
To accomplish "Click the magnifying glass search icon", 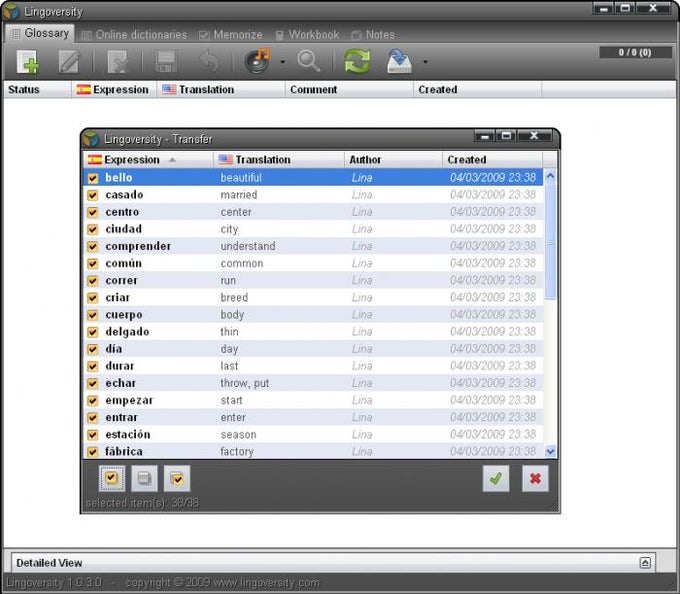I will point(309,61).
